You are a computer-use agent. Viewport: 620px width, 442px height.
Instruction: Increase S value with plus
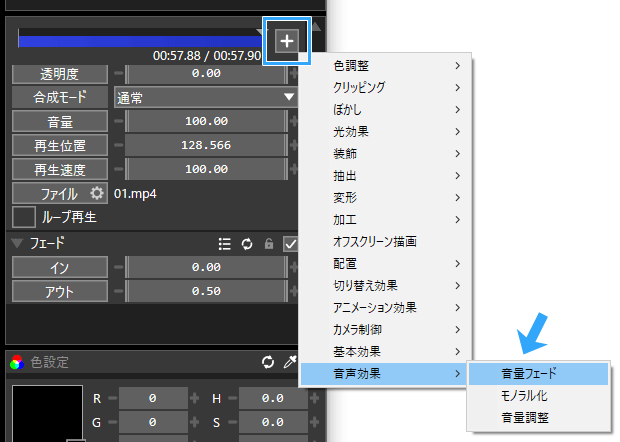pyautogui.click(x=315, y=422)
